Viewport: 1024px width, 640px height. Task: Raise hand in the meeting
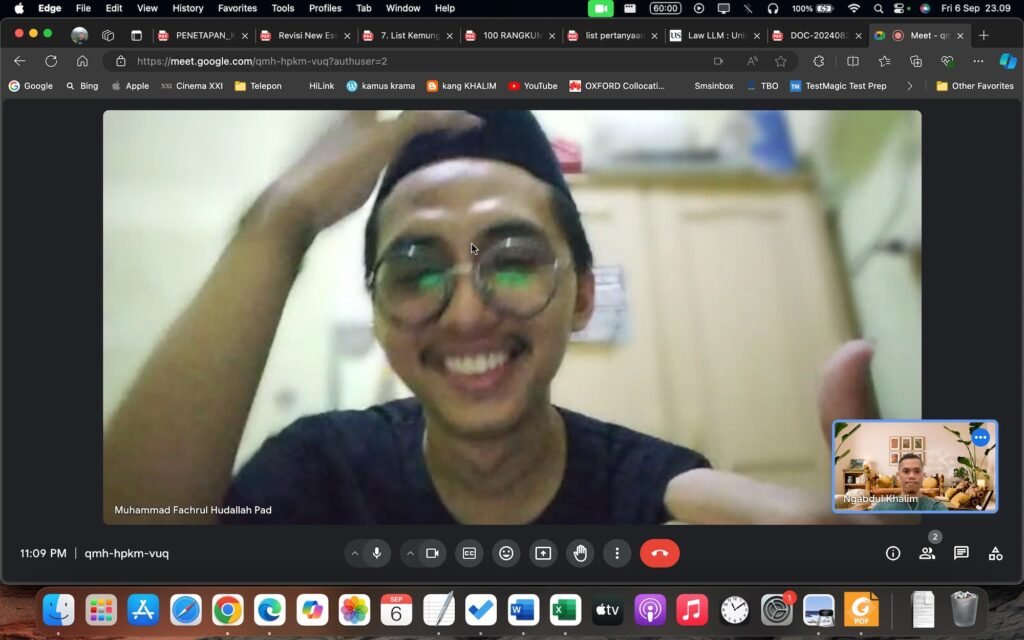coord(580,553)
